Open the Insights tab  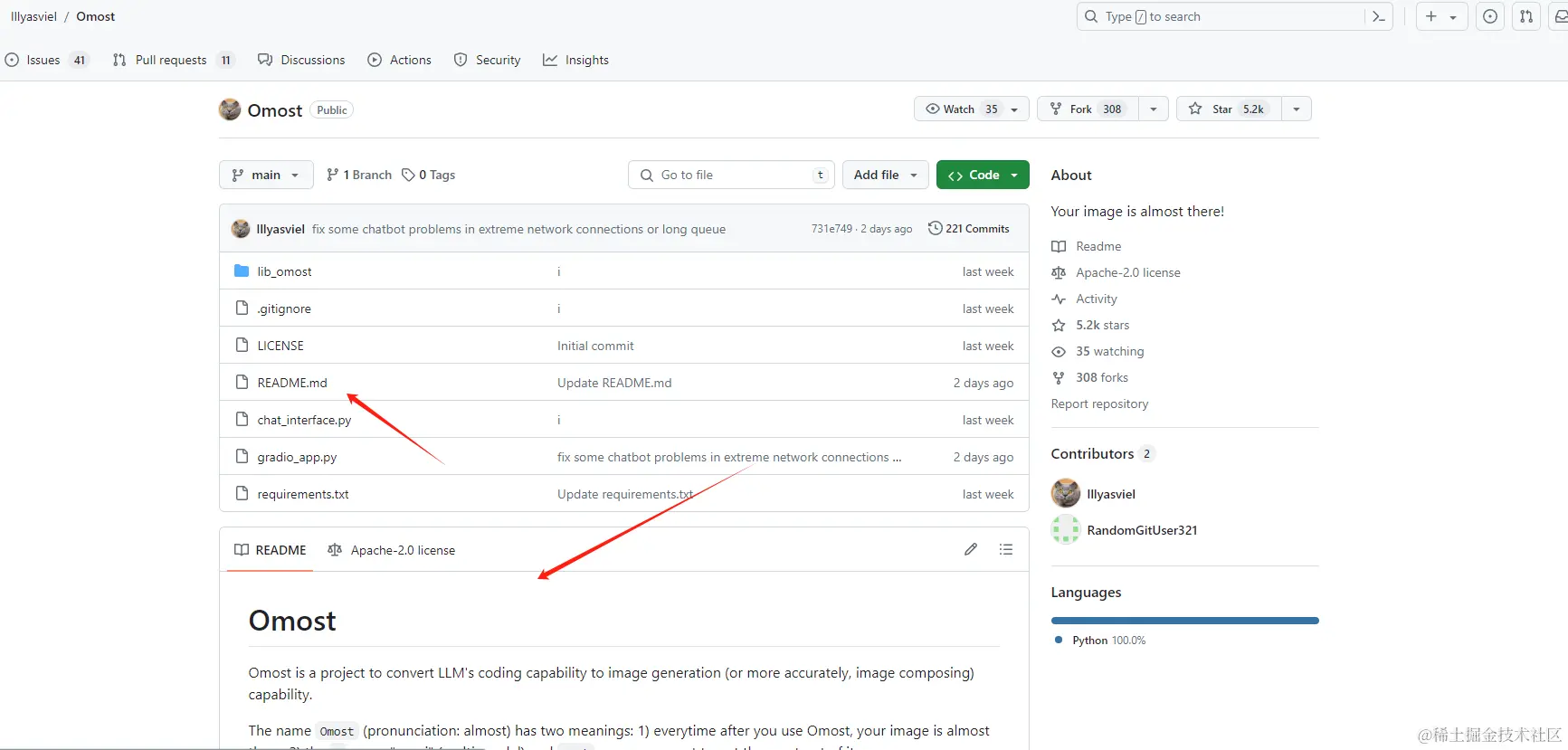(x=575, y=60)
